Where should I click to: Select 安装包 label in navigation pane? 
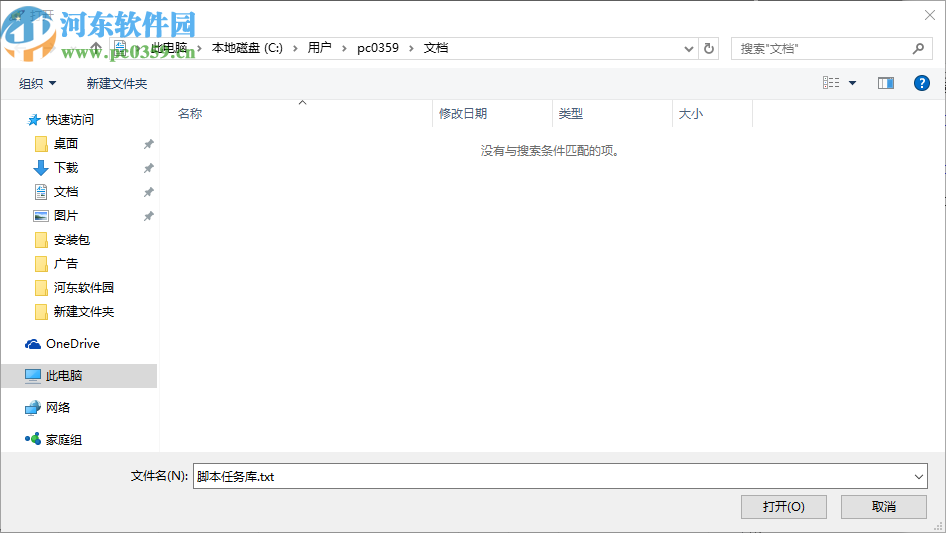[x=72, y=240]
